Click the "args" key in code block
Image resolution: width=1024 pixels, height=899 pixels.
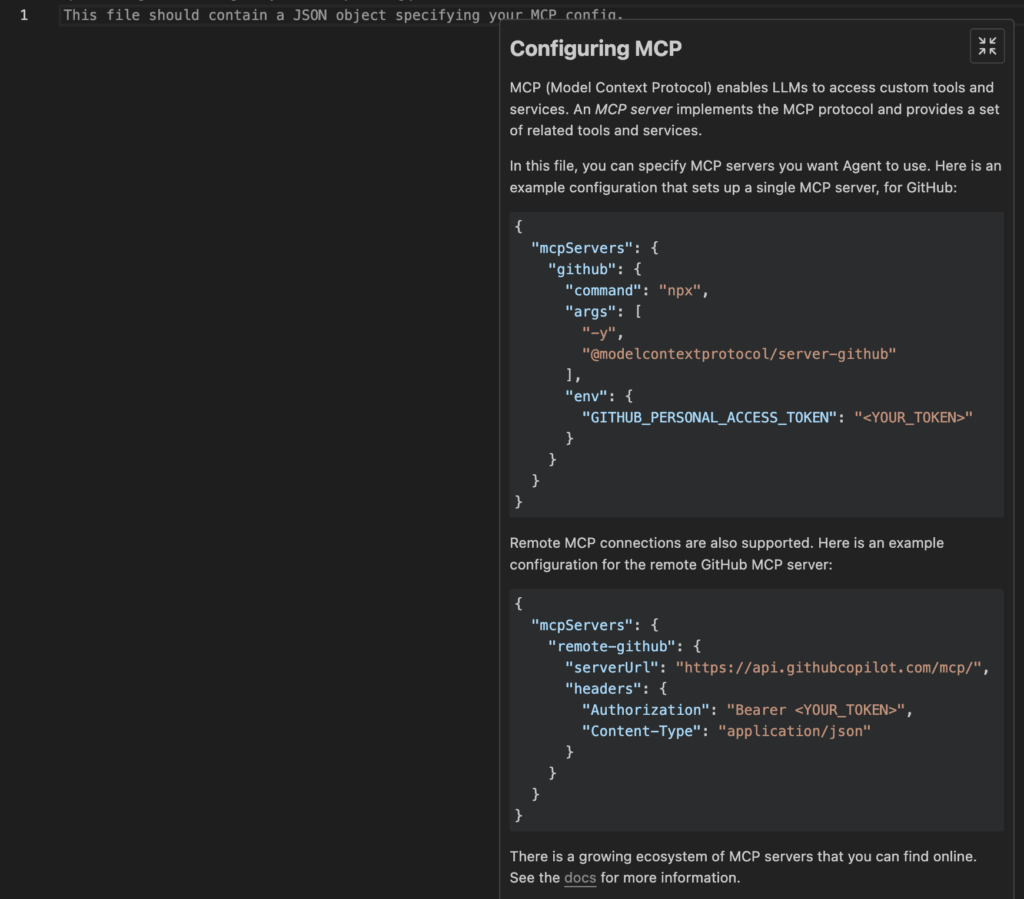pos(589,312)
